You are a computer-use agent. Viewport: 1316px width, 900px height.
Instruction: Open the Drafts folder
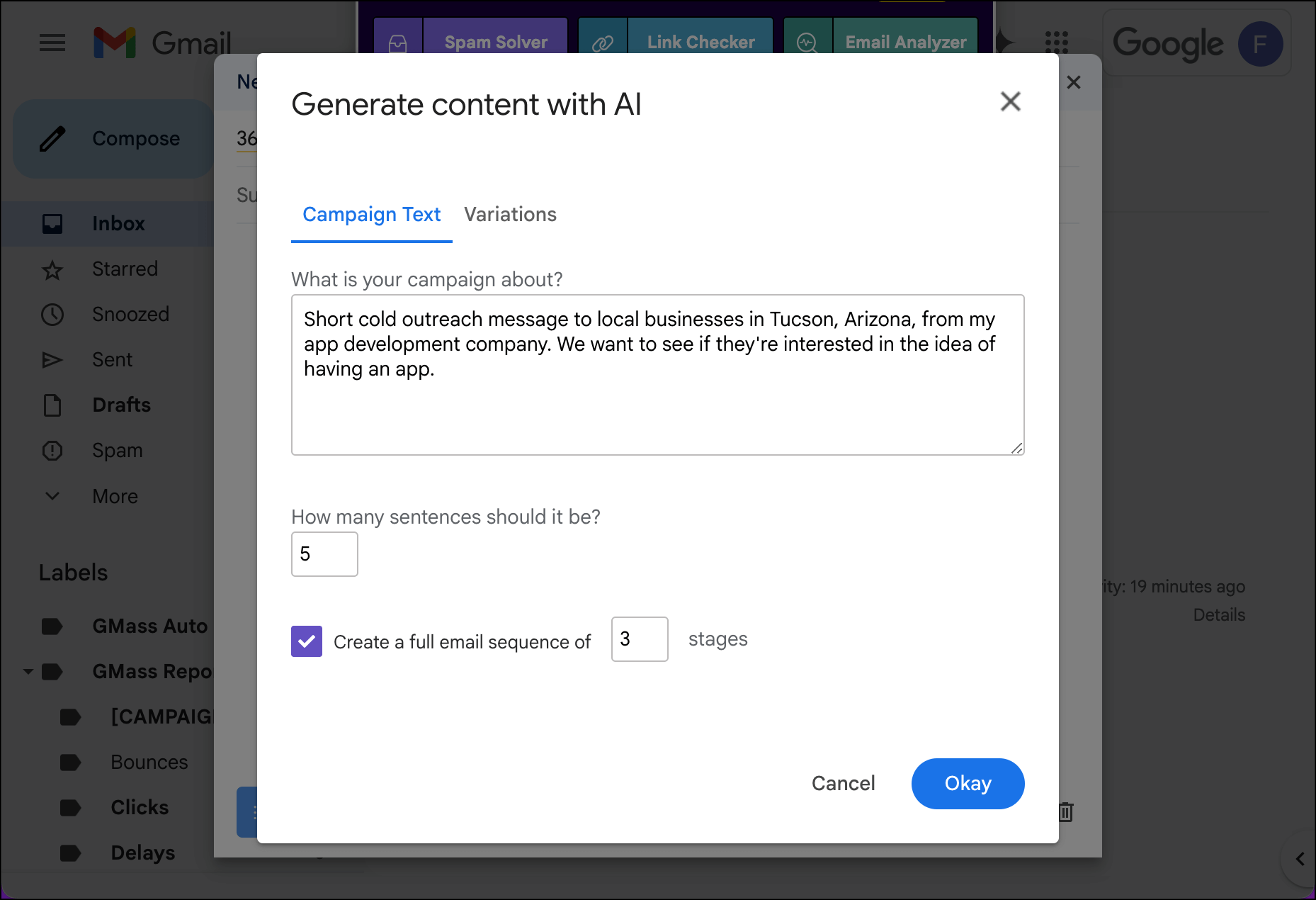pyautogui.click(x=121, y=405)
